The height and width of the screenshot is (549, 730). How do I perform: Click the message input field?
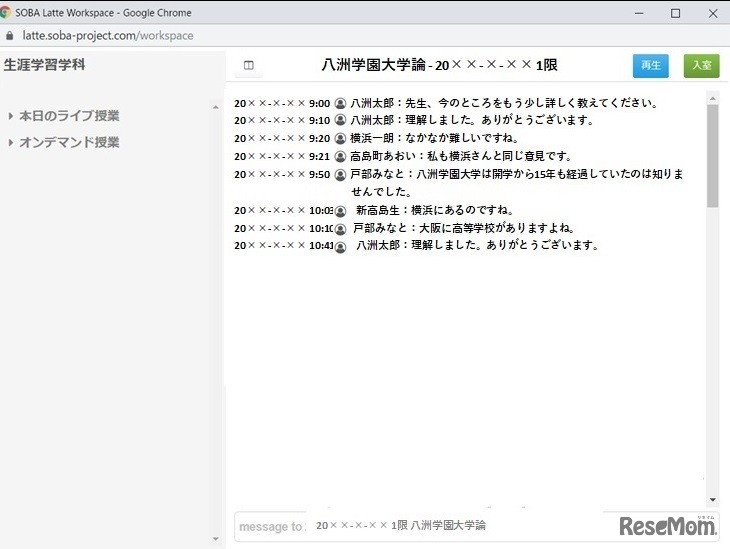[x=477, y=526]
